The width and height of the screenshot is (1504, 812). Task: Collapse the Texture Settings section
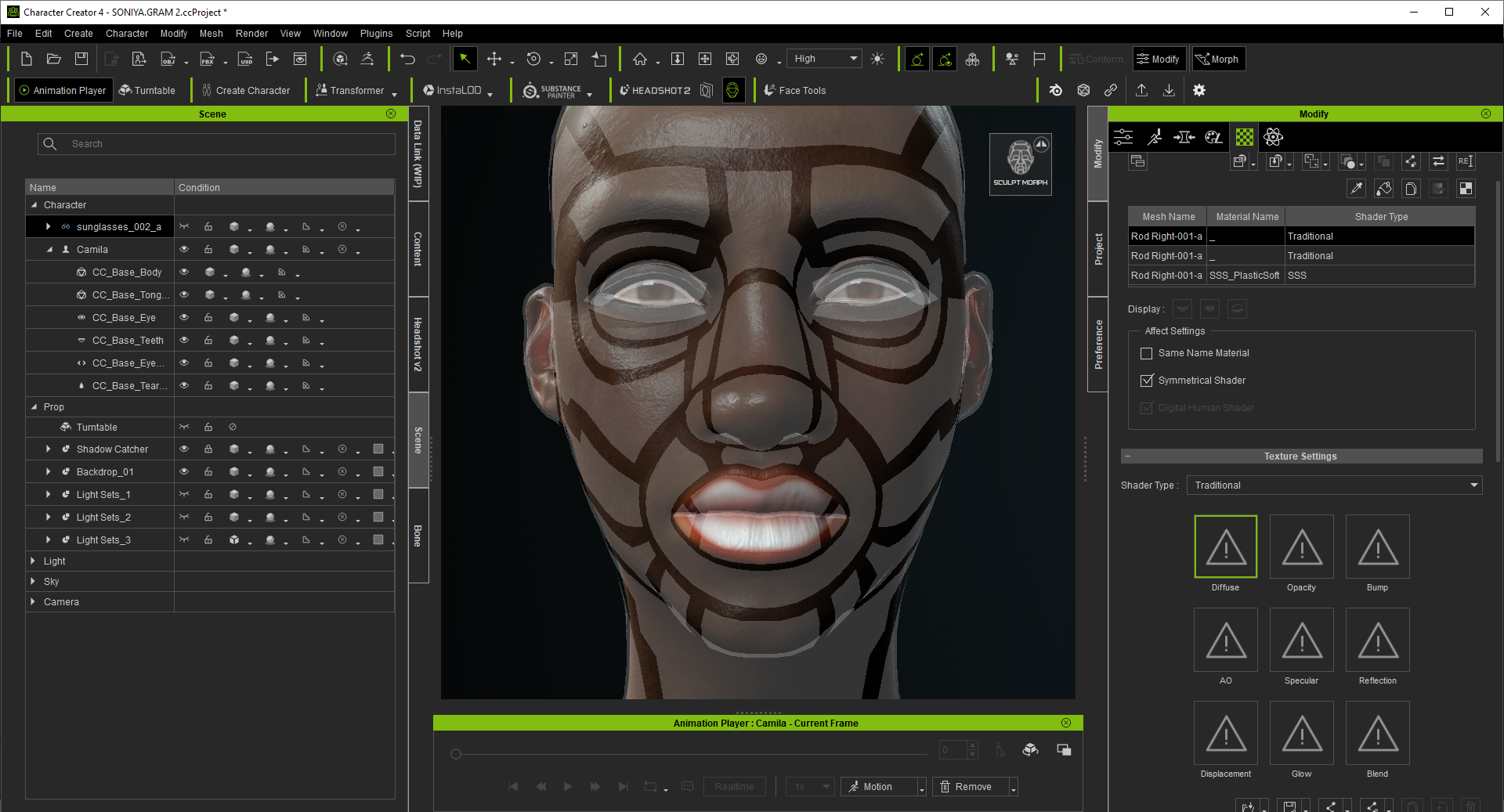click(x=1127, y=457)
